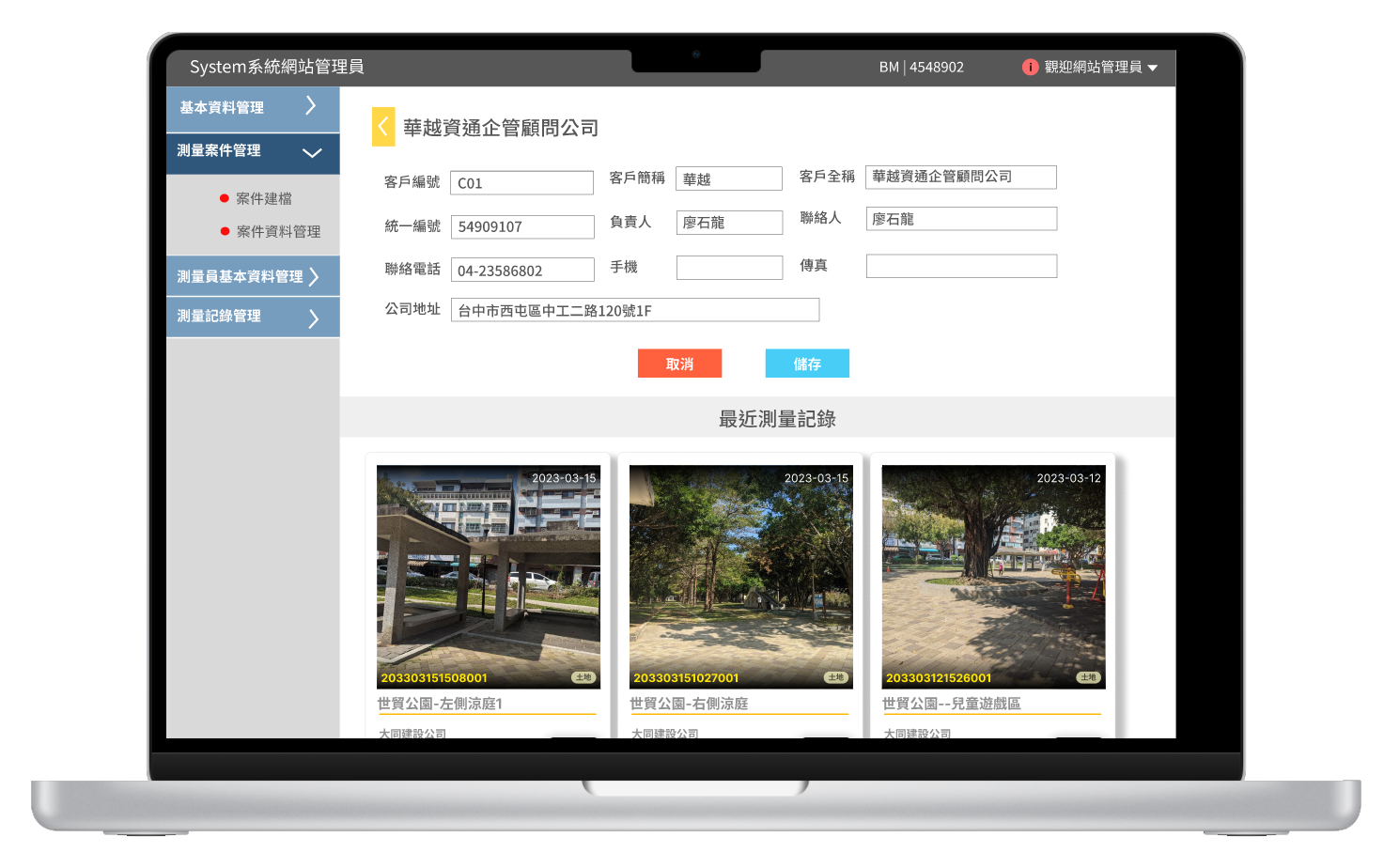This screenshot has width=1384, height=868.
Task: Focus the empty 手機 input field
Action: click(729, 268)
